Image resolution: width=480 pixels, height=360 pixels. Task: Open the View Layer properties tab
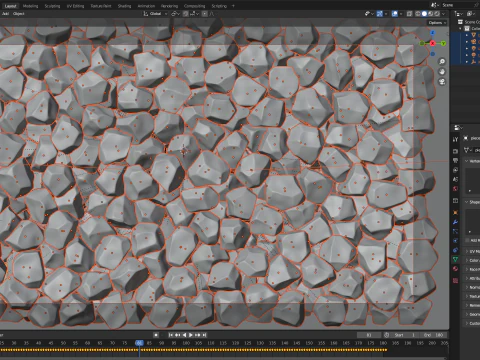(x=455, y=170)
